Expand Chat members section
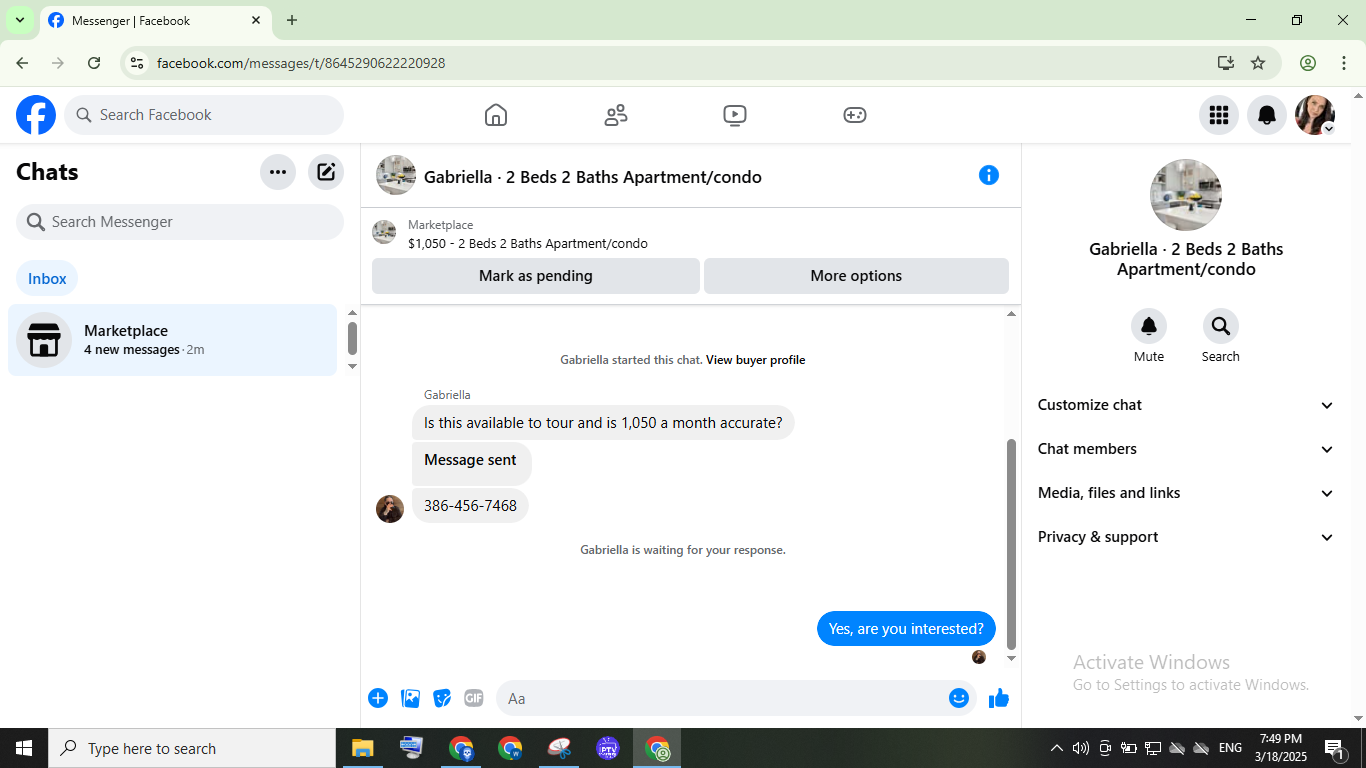1366x768 pixels. (x=1186, y=449)
